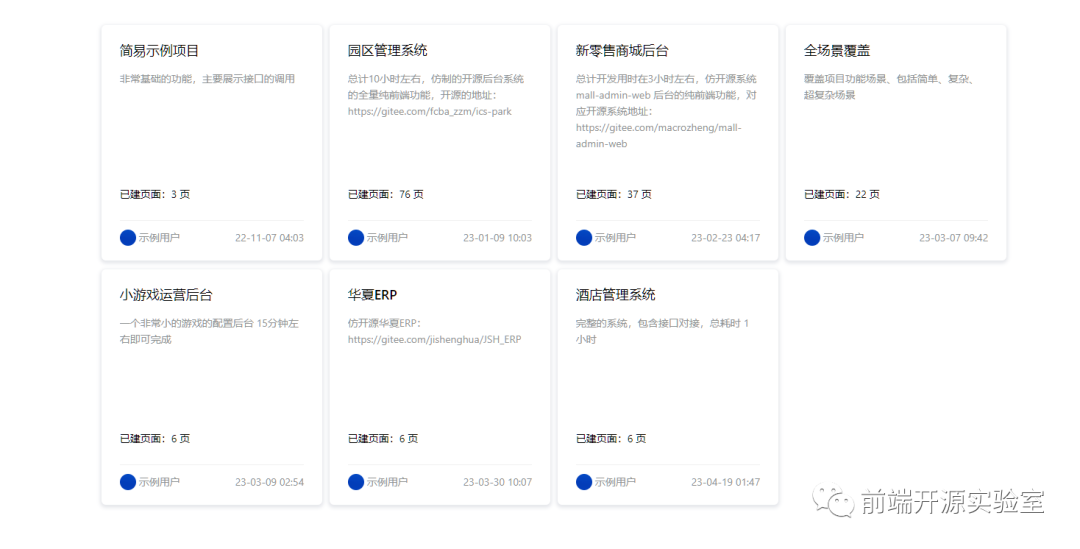Viewport: 1080px width, 549px height.
Task: Click the timestamp 23-01-09 10:03
Action: pyautogui.click(x=497, y=238)
